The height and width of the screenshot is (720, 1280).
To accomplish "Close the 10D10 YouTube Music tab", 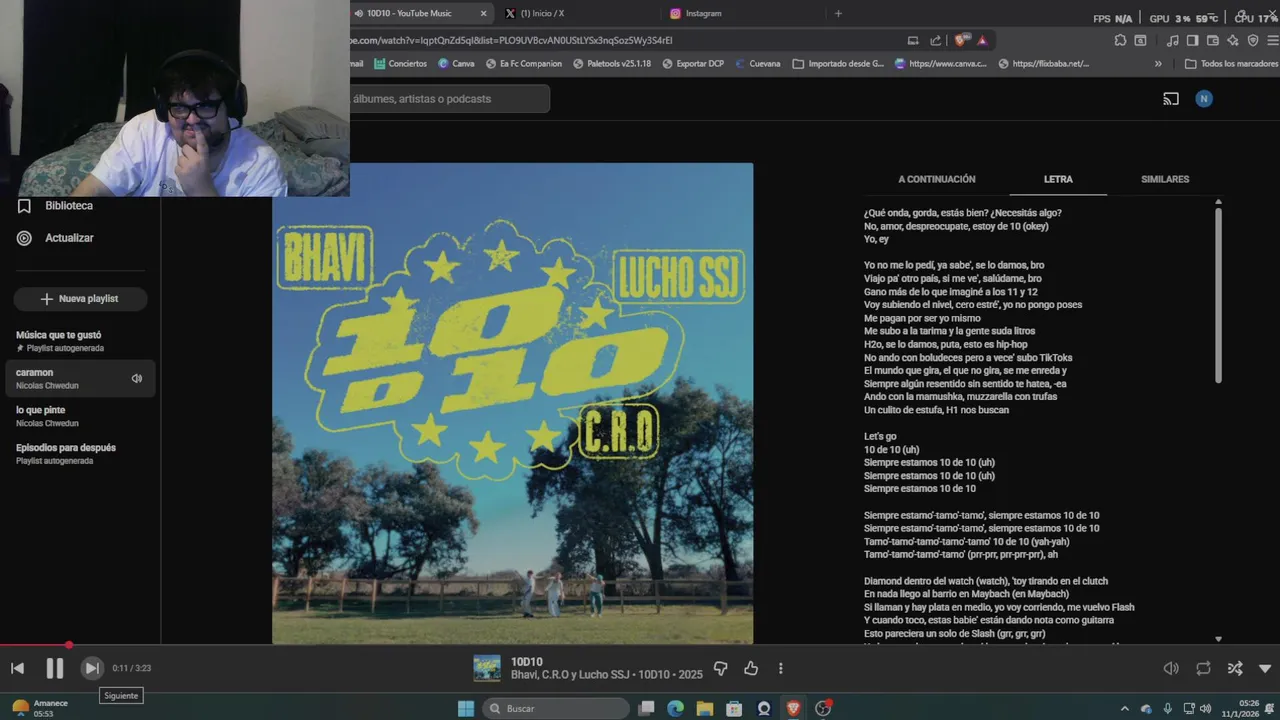I will coord(484,13).
